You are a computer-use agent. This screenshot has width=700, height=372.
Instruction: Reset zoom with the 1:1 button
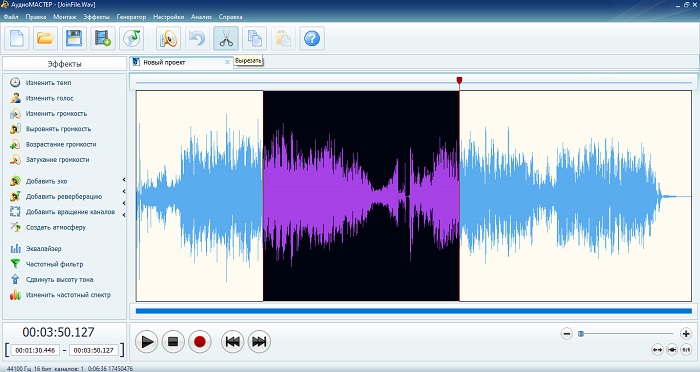pyautogui.click(x=686, y=350)
